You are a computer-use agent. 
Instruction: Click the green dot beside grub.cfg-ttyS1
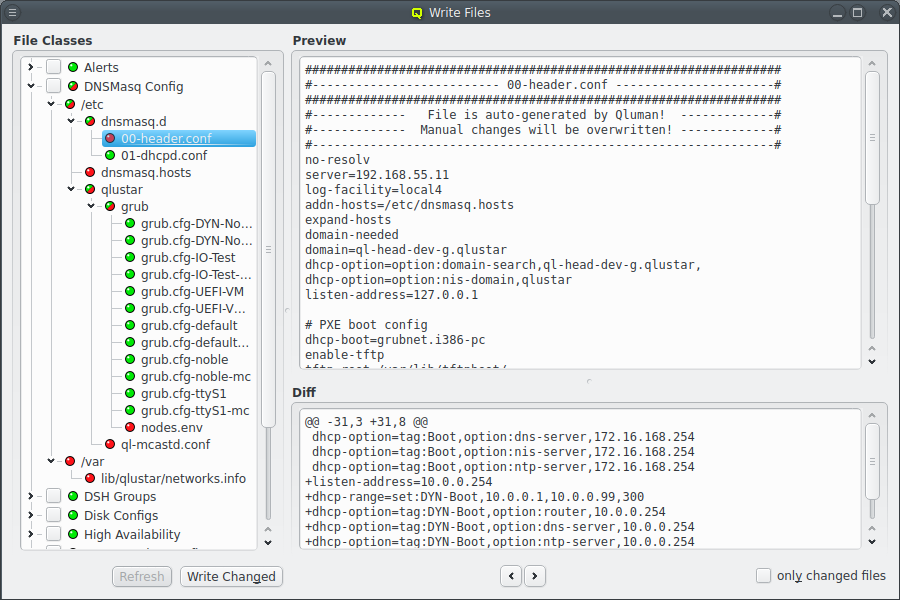(130, 393)
